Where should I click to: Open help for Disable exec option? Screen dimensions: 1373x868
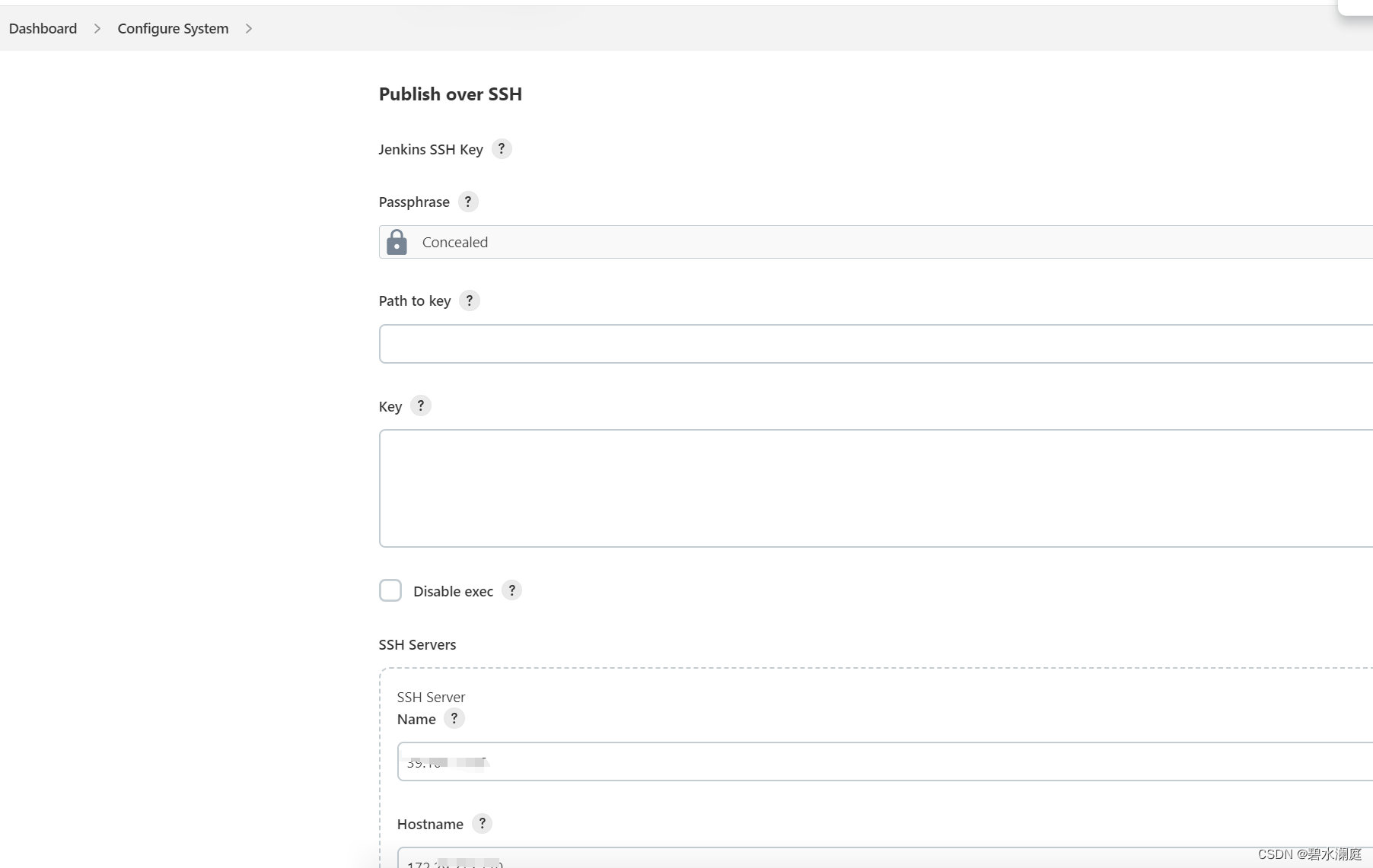tap(512, 590)
